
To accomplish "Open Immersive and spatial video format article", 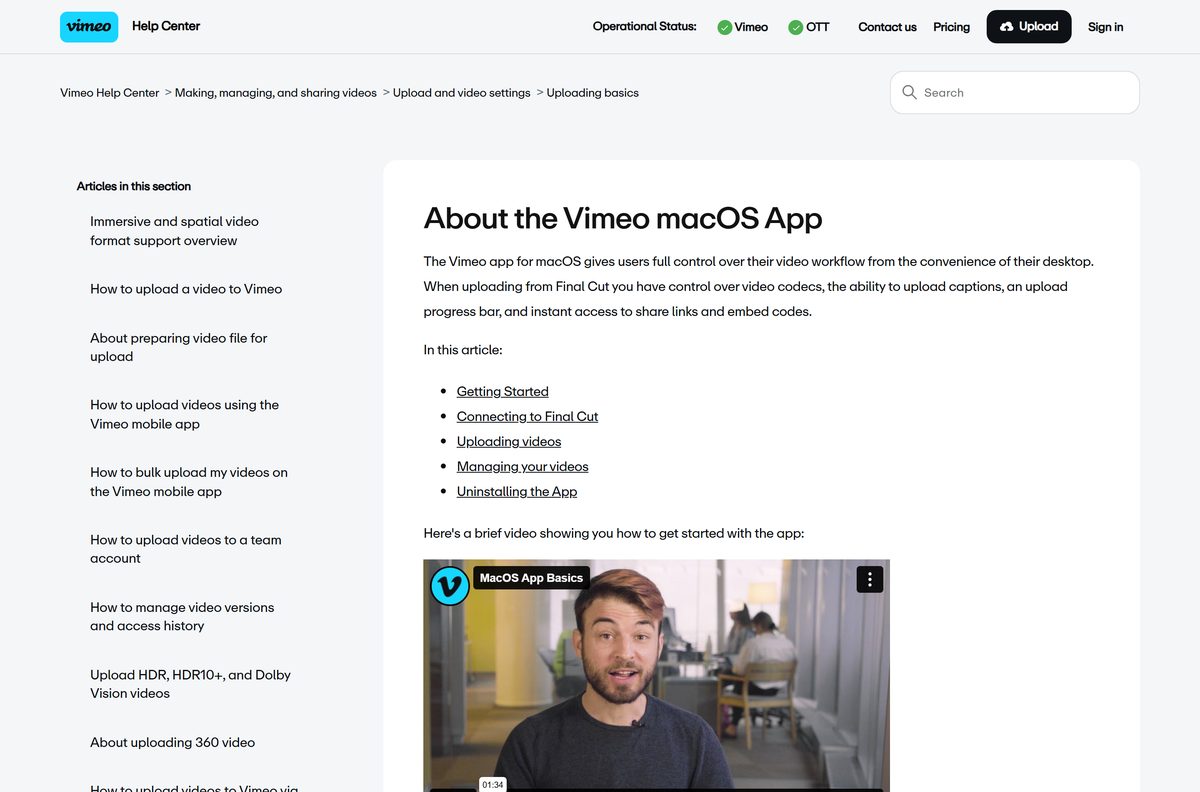I will tap(174, 231).
